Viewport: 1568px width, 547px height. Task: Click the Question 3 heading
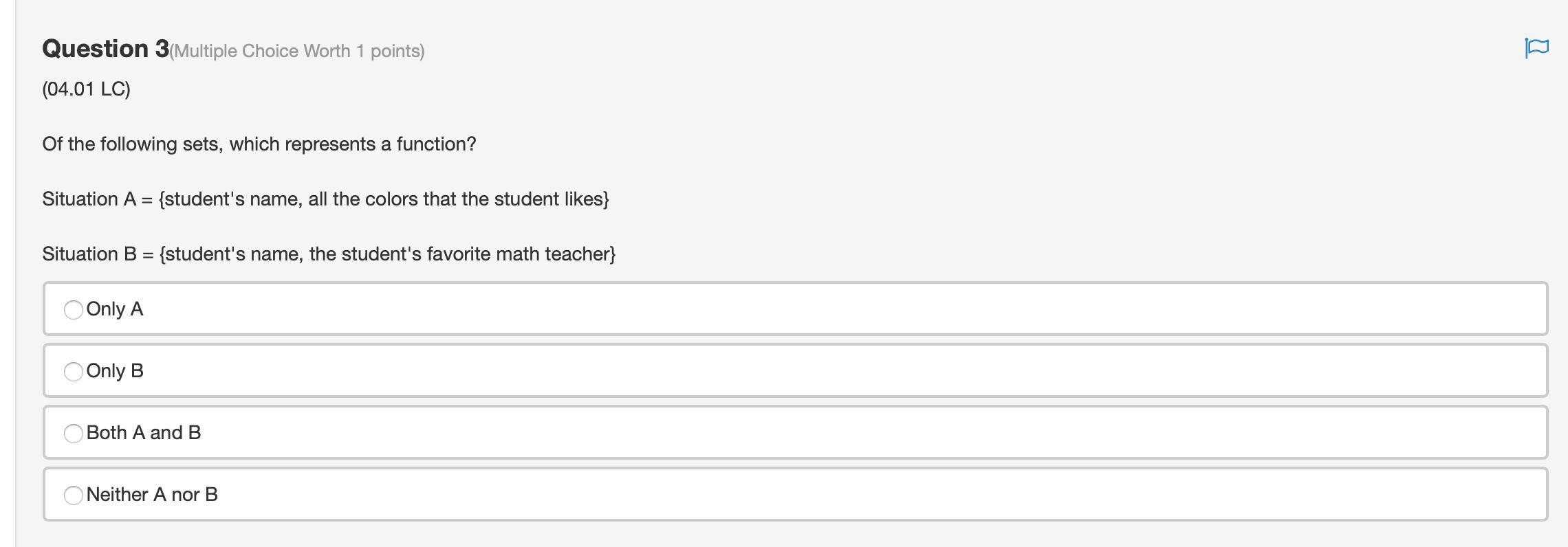click(105, 49)
